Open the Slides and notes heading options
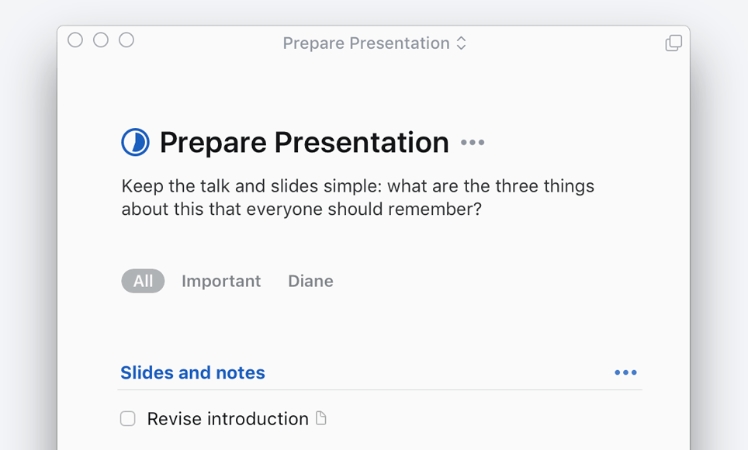This screenshot has height=450, width=748. point(626,373)
